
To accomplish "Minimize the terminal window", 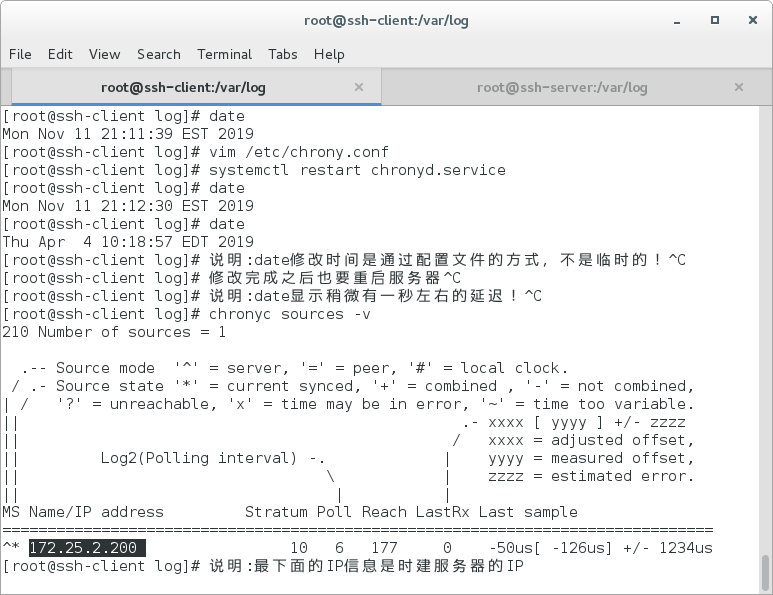I will click(x=677, y=21).
